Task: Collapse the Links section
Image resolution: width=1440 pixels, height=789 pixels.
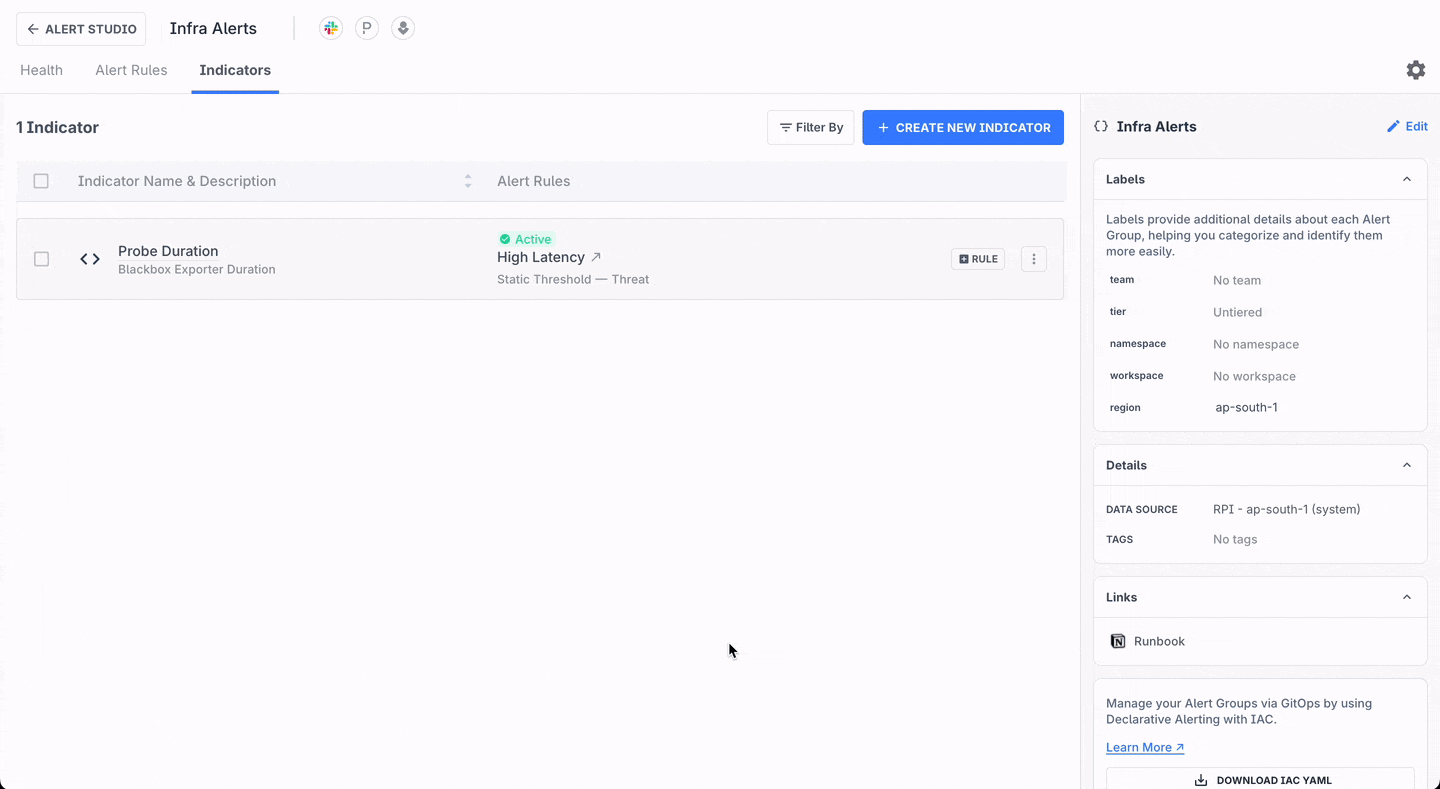Action: click(1406, 597)
